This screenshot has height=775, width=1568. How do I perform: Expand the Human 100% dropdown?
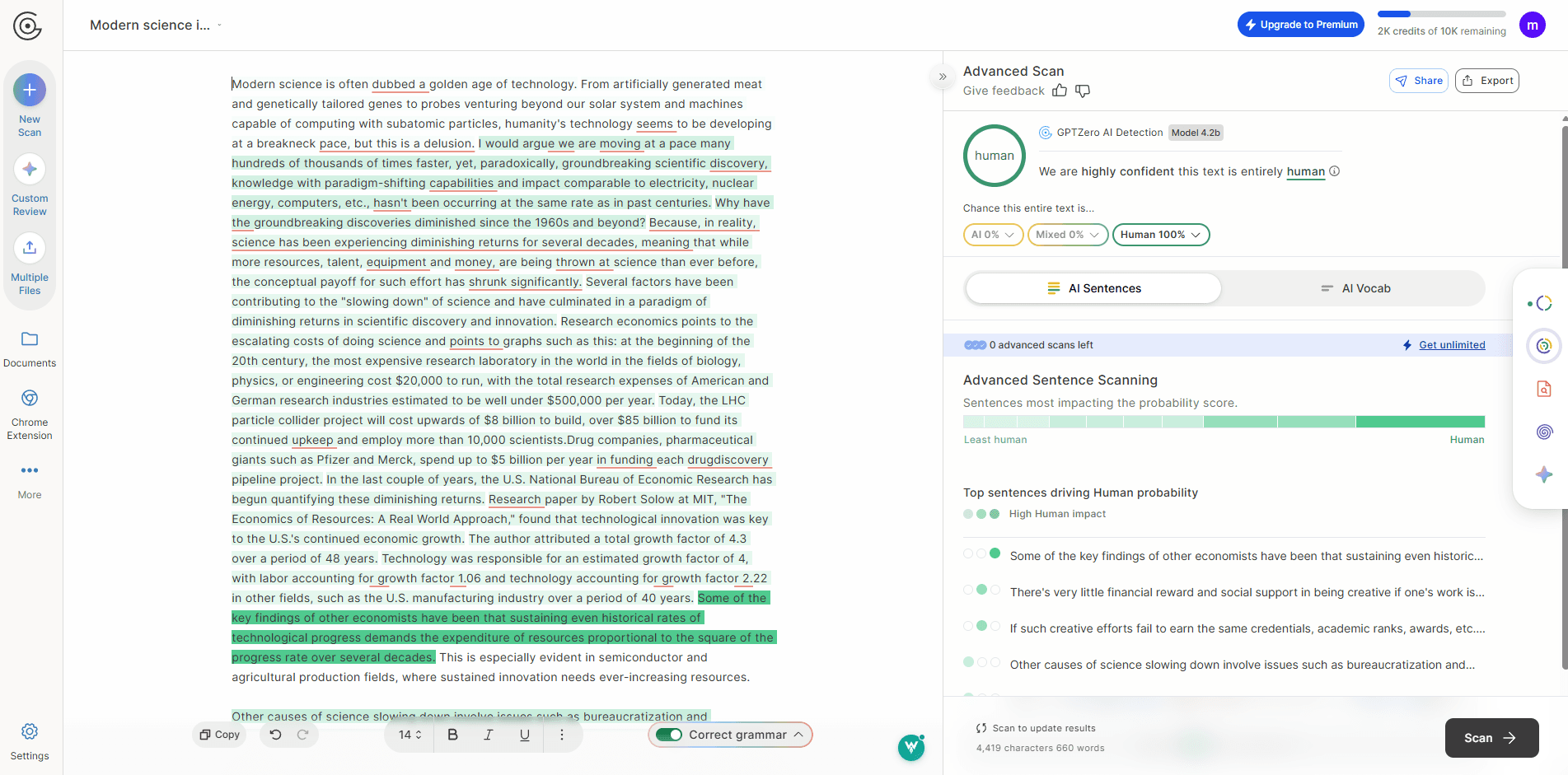[1161, 235]
